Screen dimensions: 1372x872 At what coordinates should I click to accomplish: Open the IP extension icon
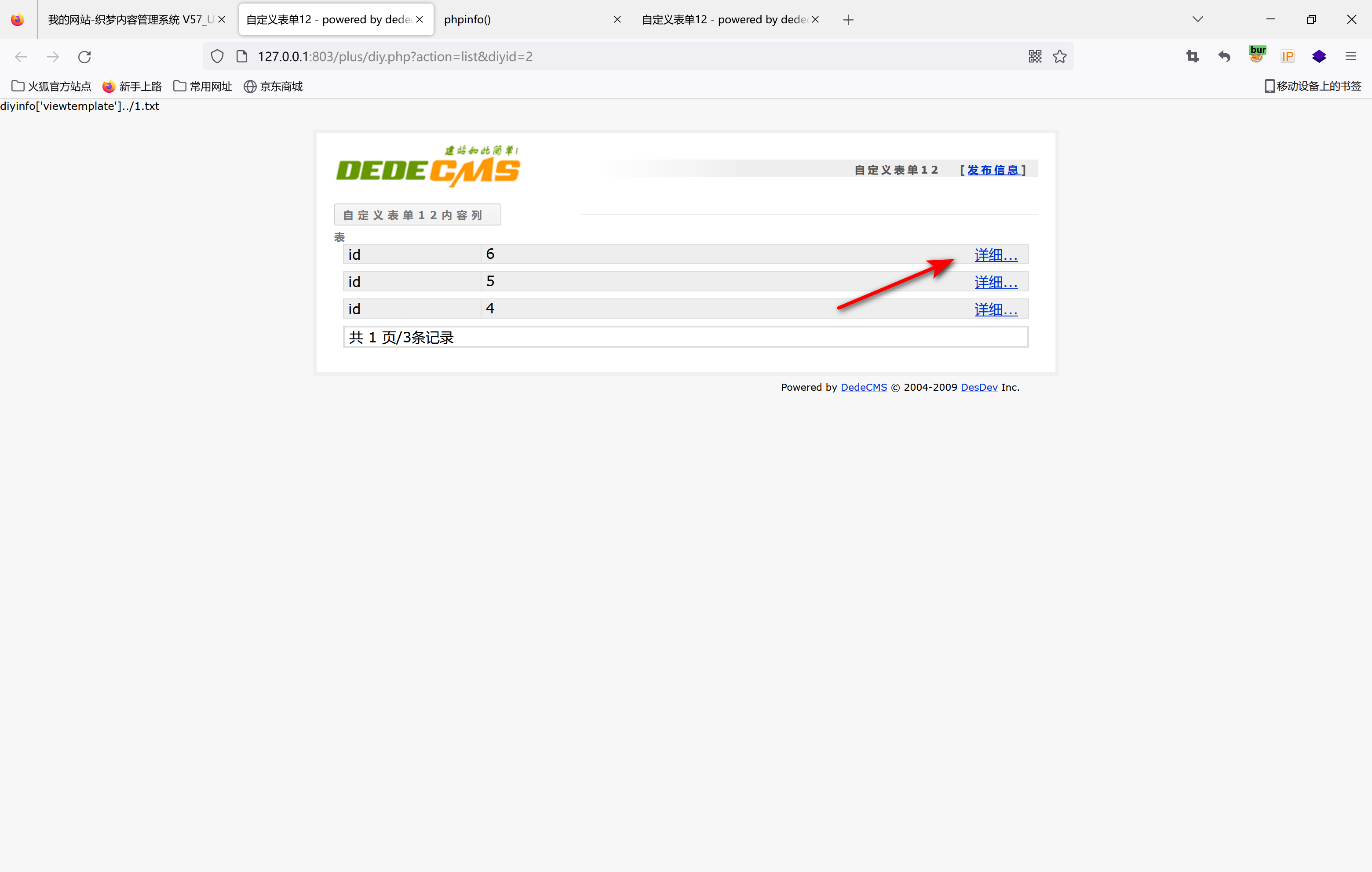click(x=1288, y=56)
